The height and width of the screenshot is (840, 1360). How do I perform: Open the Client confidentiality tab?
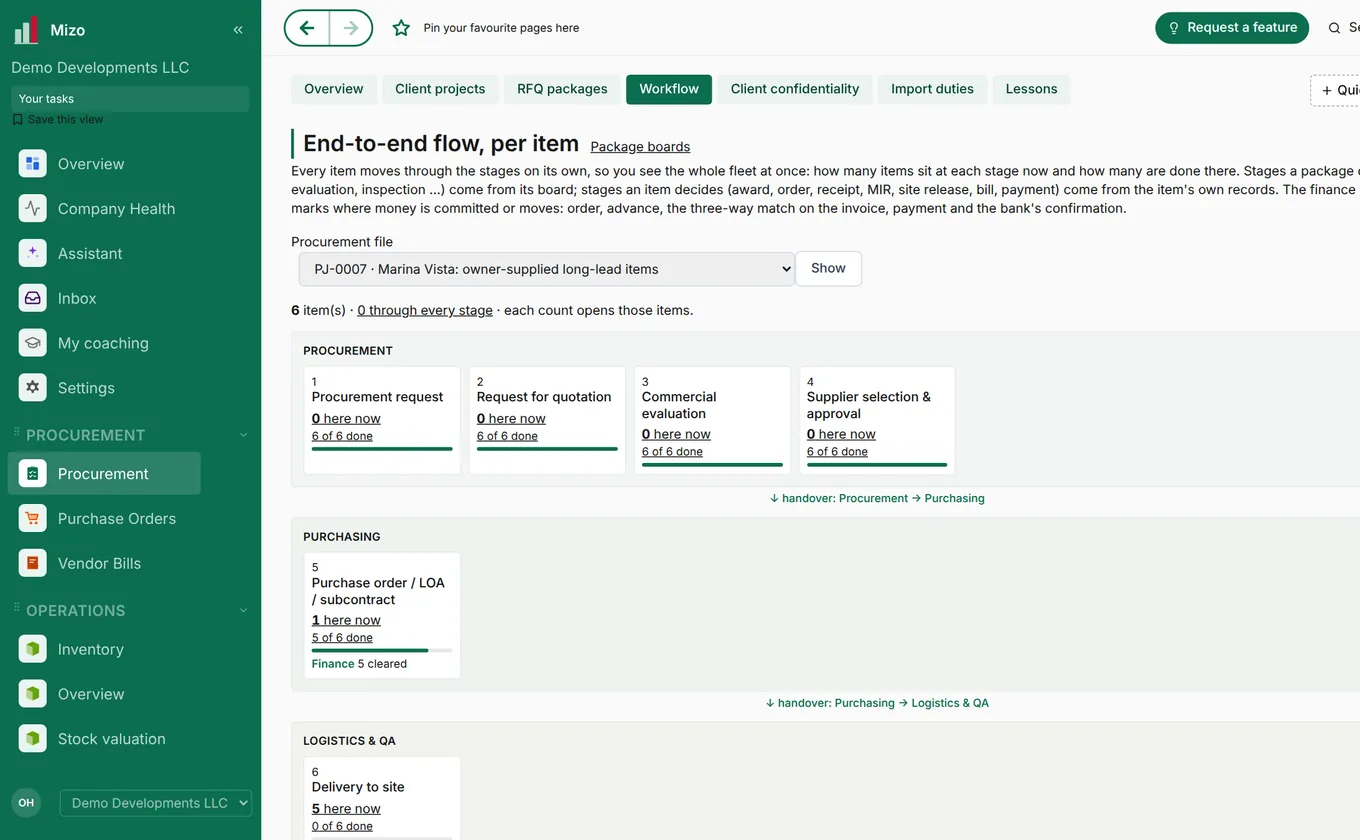[795, 89]
